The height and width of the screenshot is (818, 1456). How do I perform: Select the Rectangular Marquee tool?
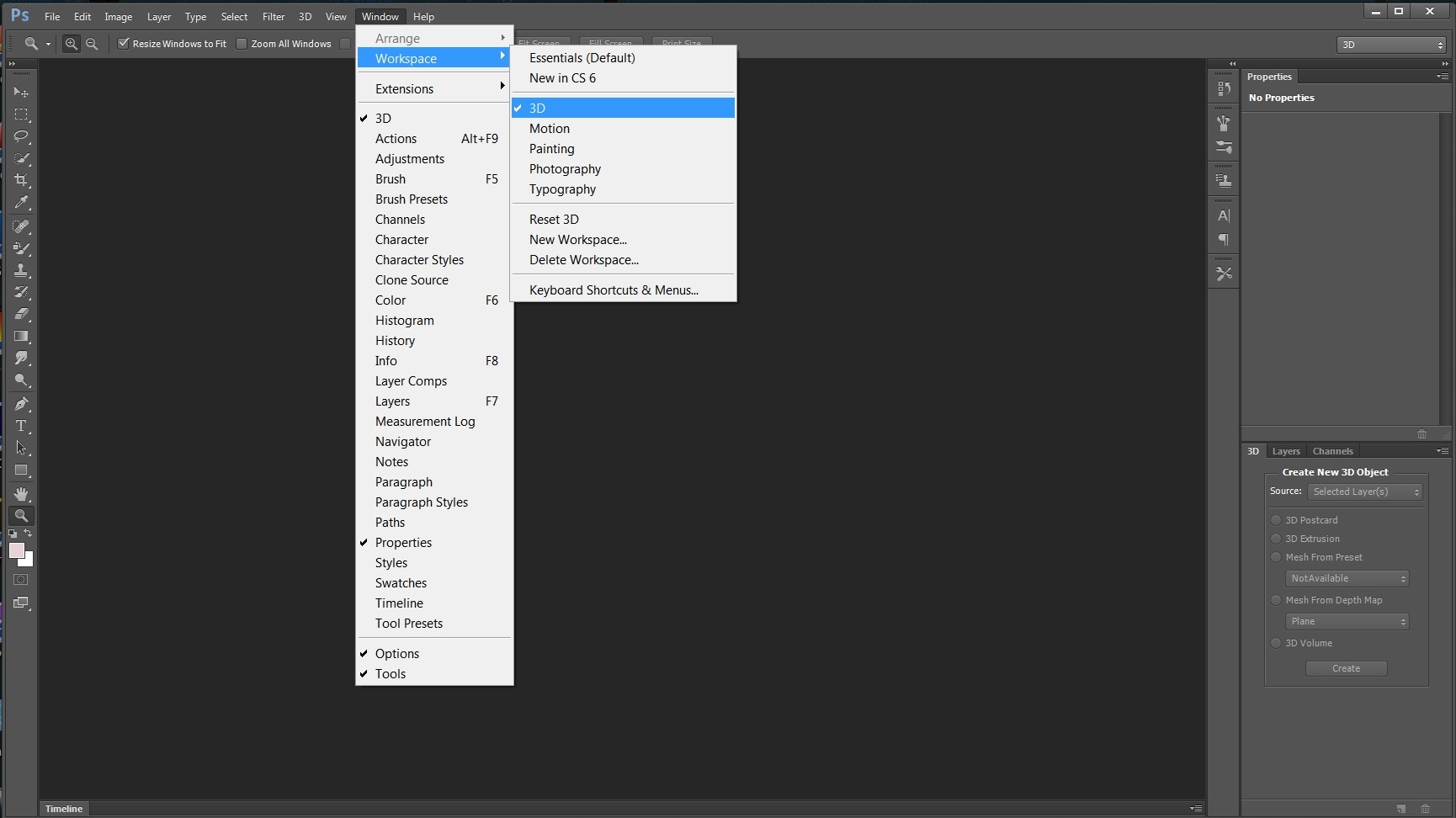pyautogui.click(x=21, y=114)
